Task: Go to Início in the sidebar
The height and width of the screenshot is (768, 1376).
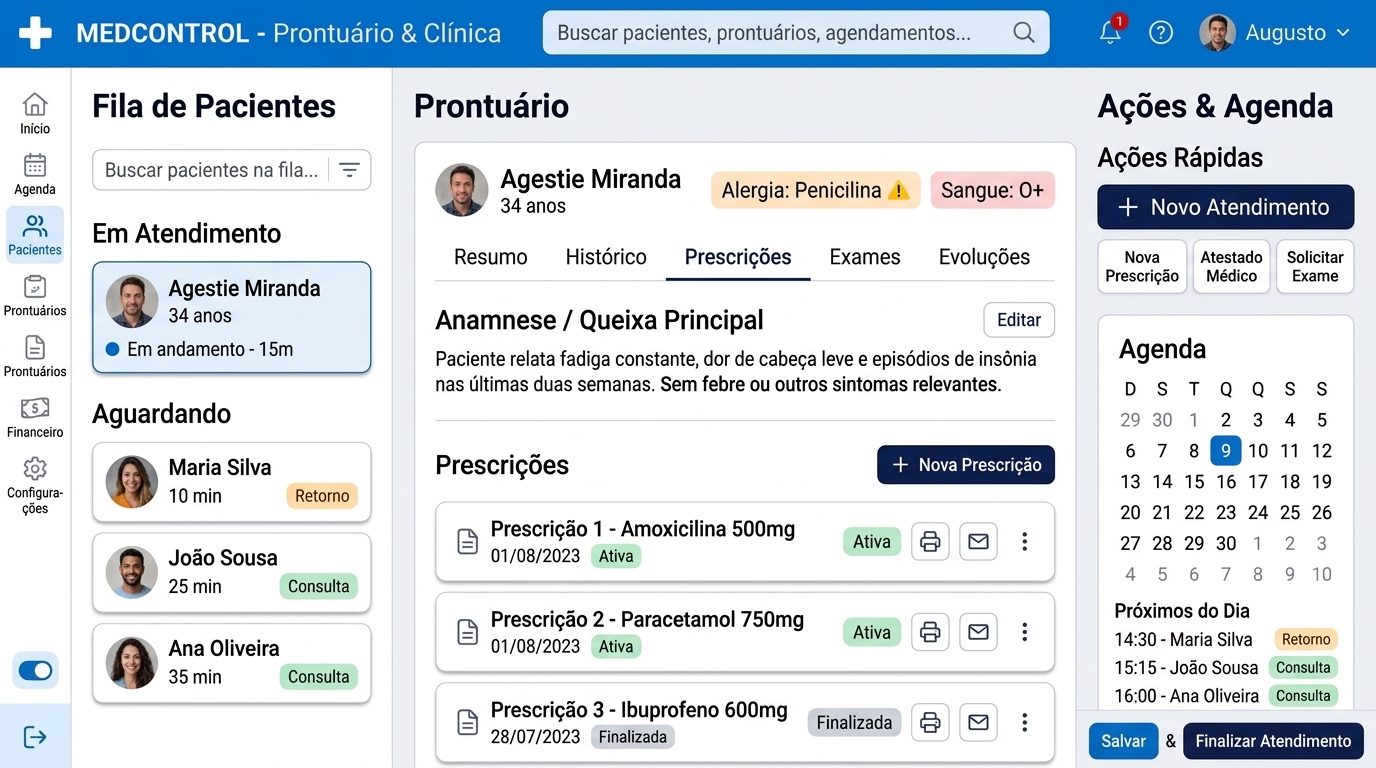Action: 35,114
